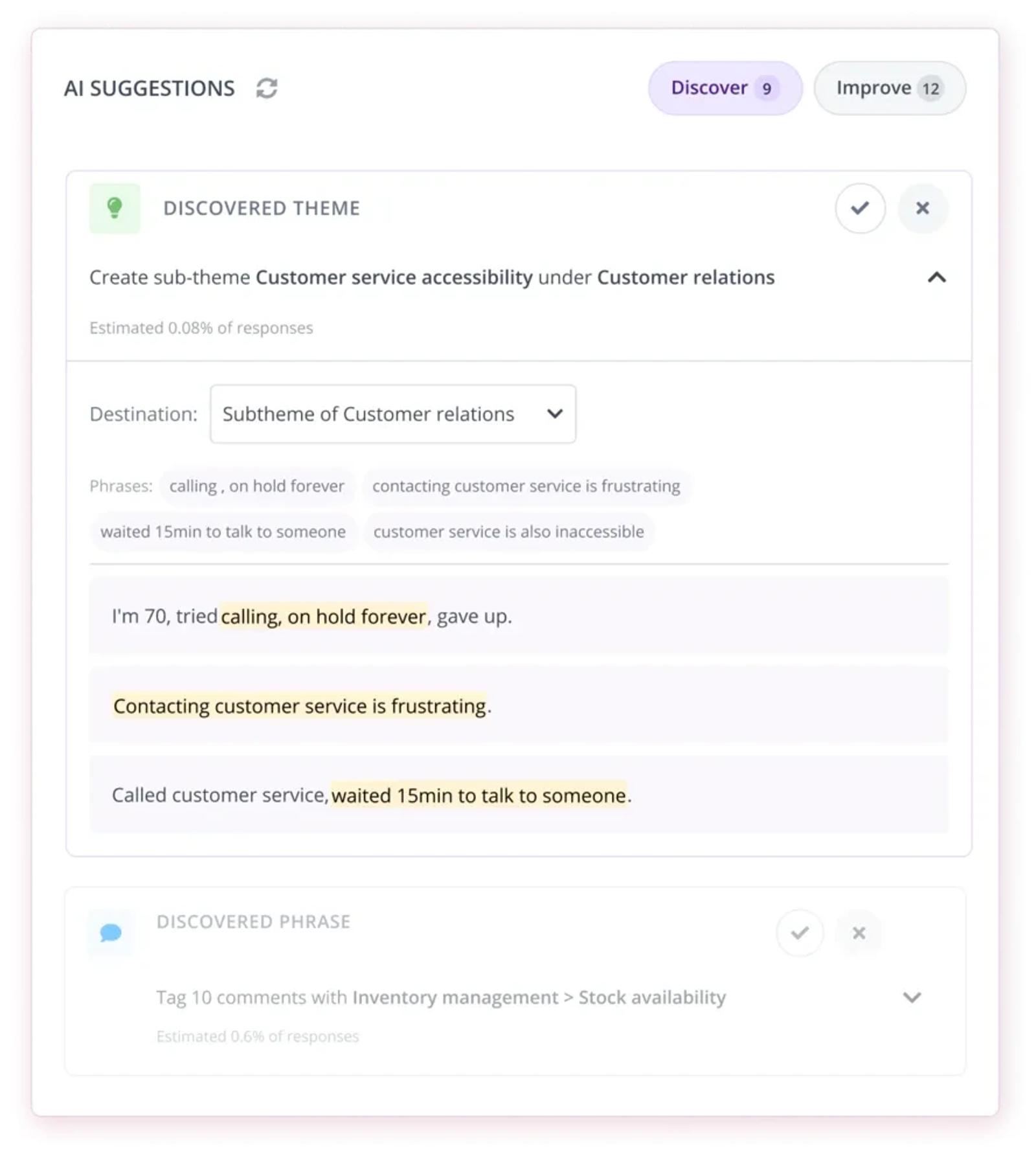The image size is (1036, 1156).
Task: Refresh the AI suggestions
Action: click(x=266, y=88)
